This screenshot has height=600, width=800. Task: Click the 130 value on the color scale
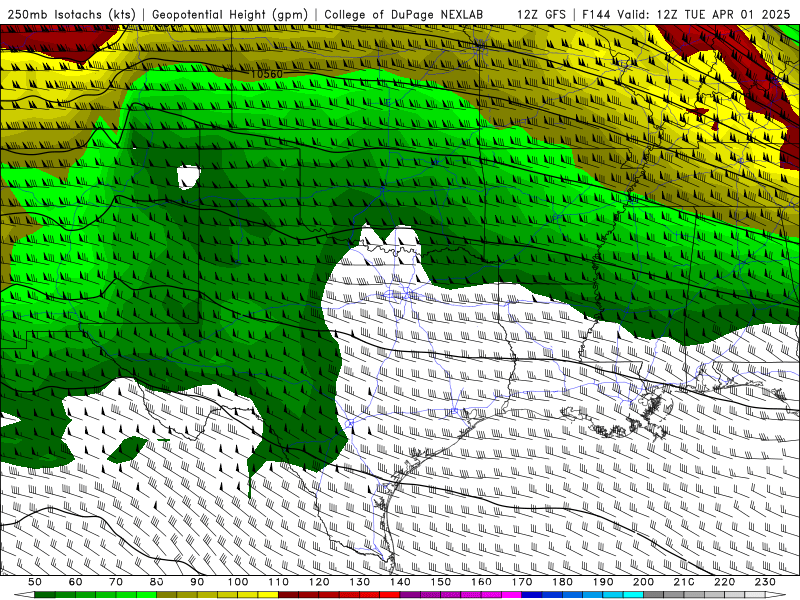(360, 582)
